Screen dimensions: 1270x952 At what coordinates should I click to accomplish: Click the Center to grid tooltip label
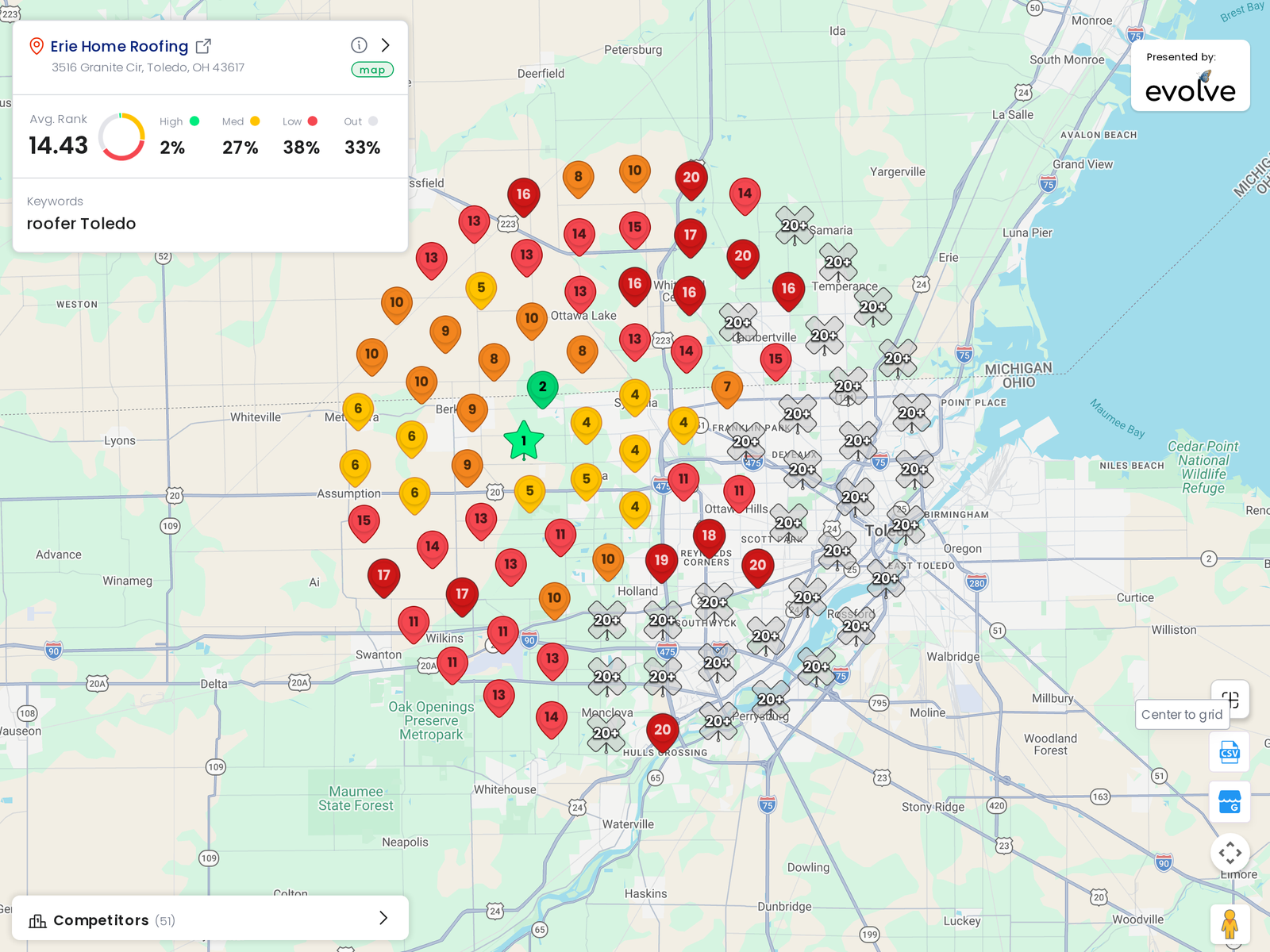coord(1182,715)
